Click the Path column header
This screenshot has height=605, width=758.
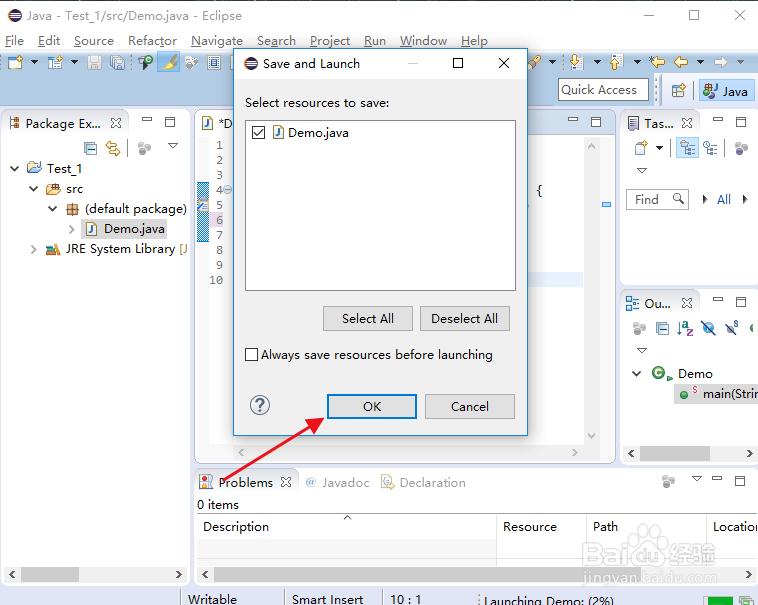(646, 526)
